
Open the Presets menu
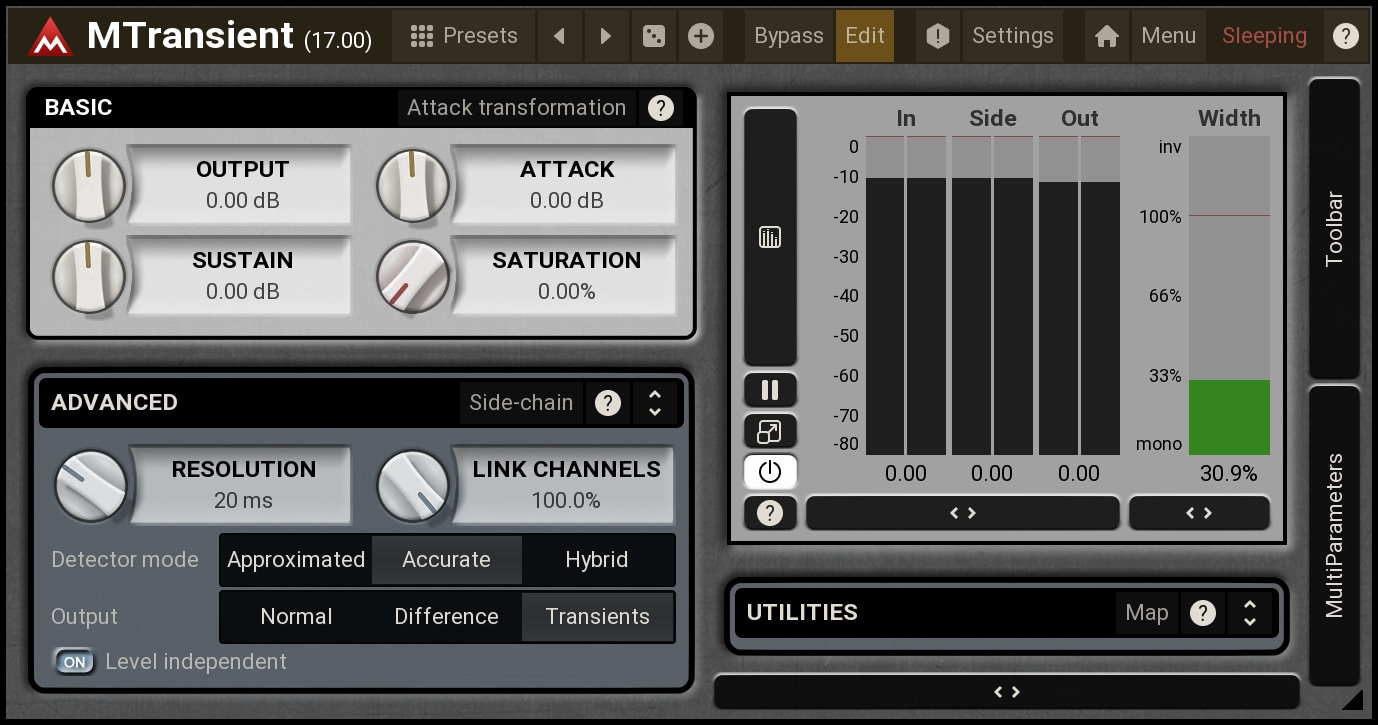click(x=464, y=36)
